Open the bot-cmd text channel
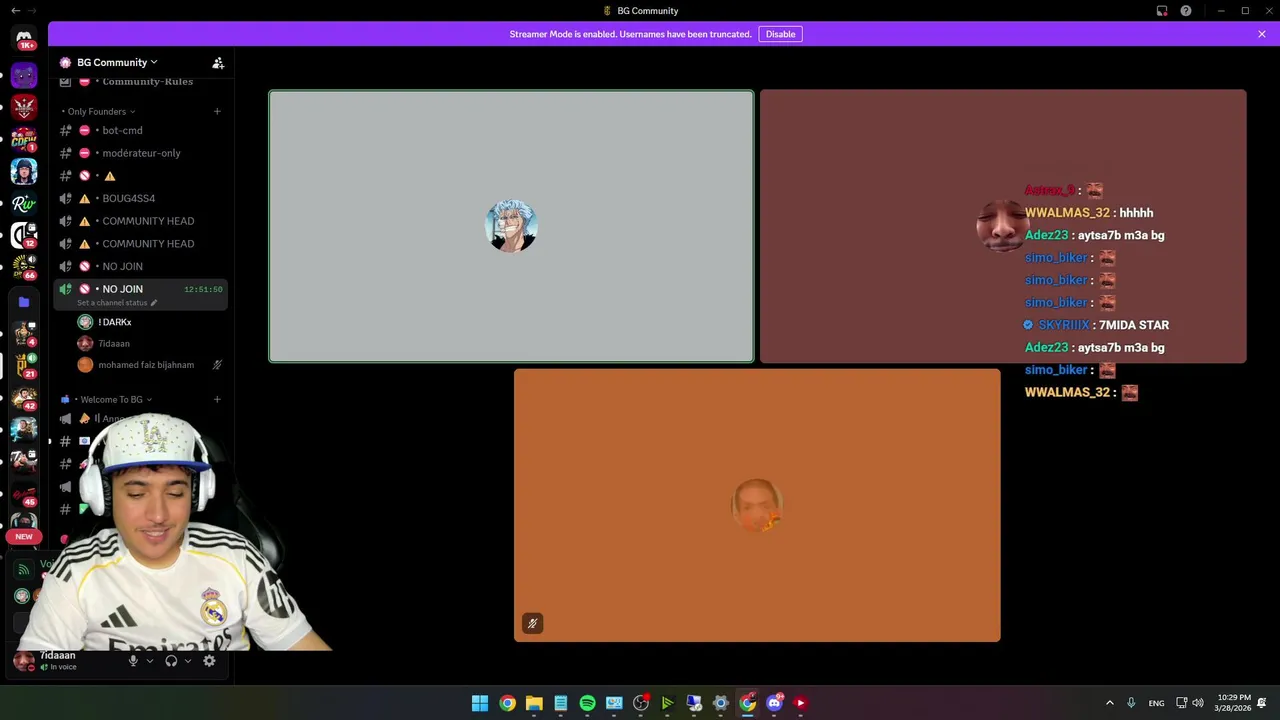1280x720 pixels. [x=140, y=130]
